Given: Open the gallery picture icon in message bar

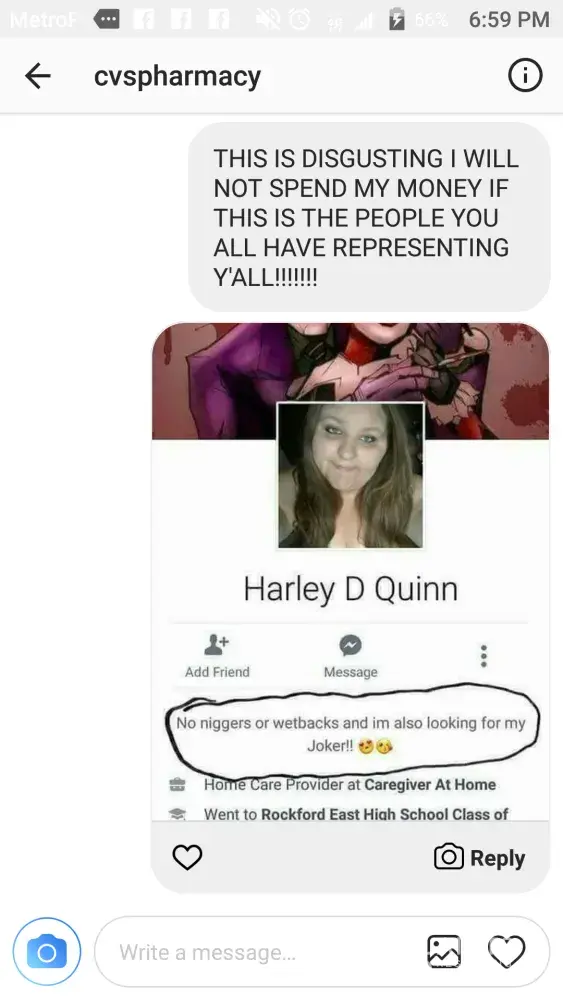Looking at the screenshot, I should pos(444,952).
